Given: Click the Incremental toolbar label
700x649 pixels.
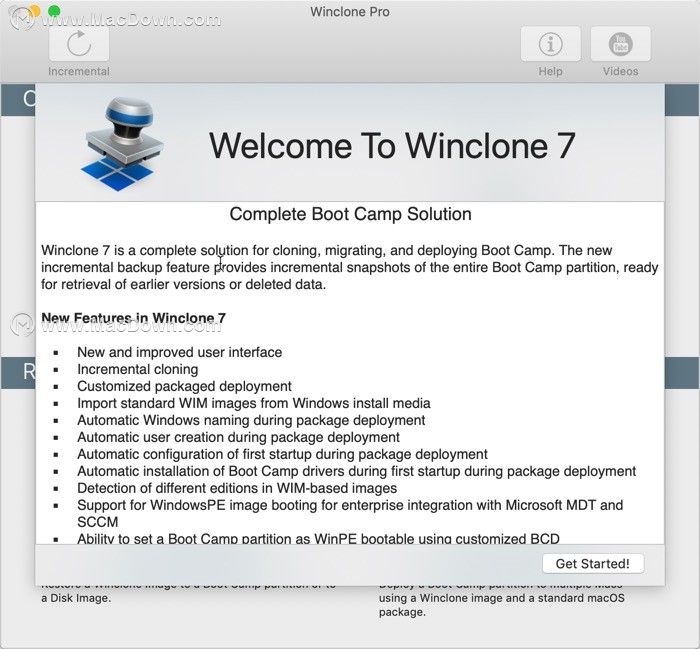Looking at the screenshot, I should click(79, 71).
